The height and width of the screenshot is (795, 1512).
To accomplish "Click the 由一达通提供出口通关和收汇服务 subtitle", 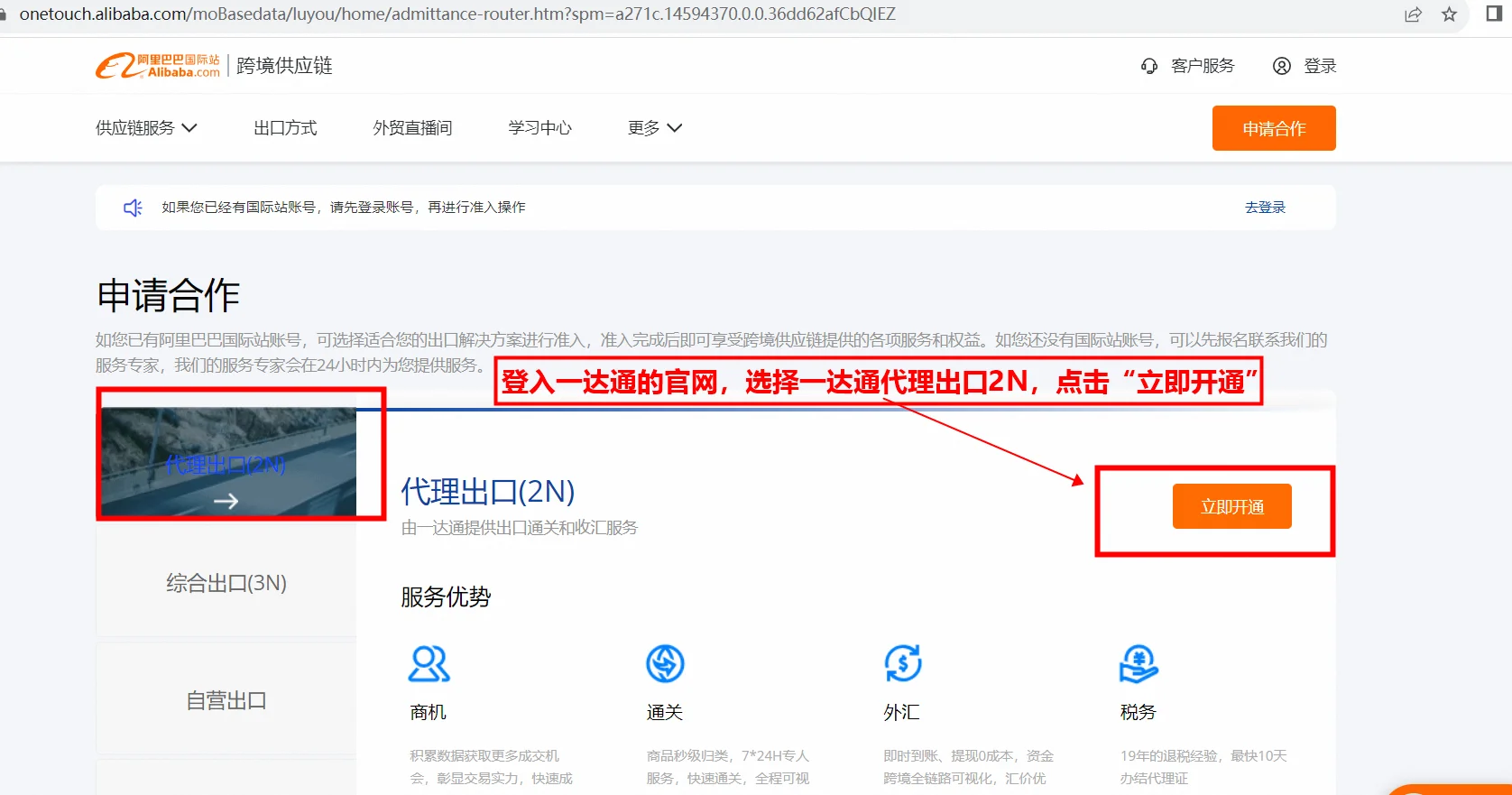I will pyautogui.click(x=520, y=528).
